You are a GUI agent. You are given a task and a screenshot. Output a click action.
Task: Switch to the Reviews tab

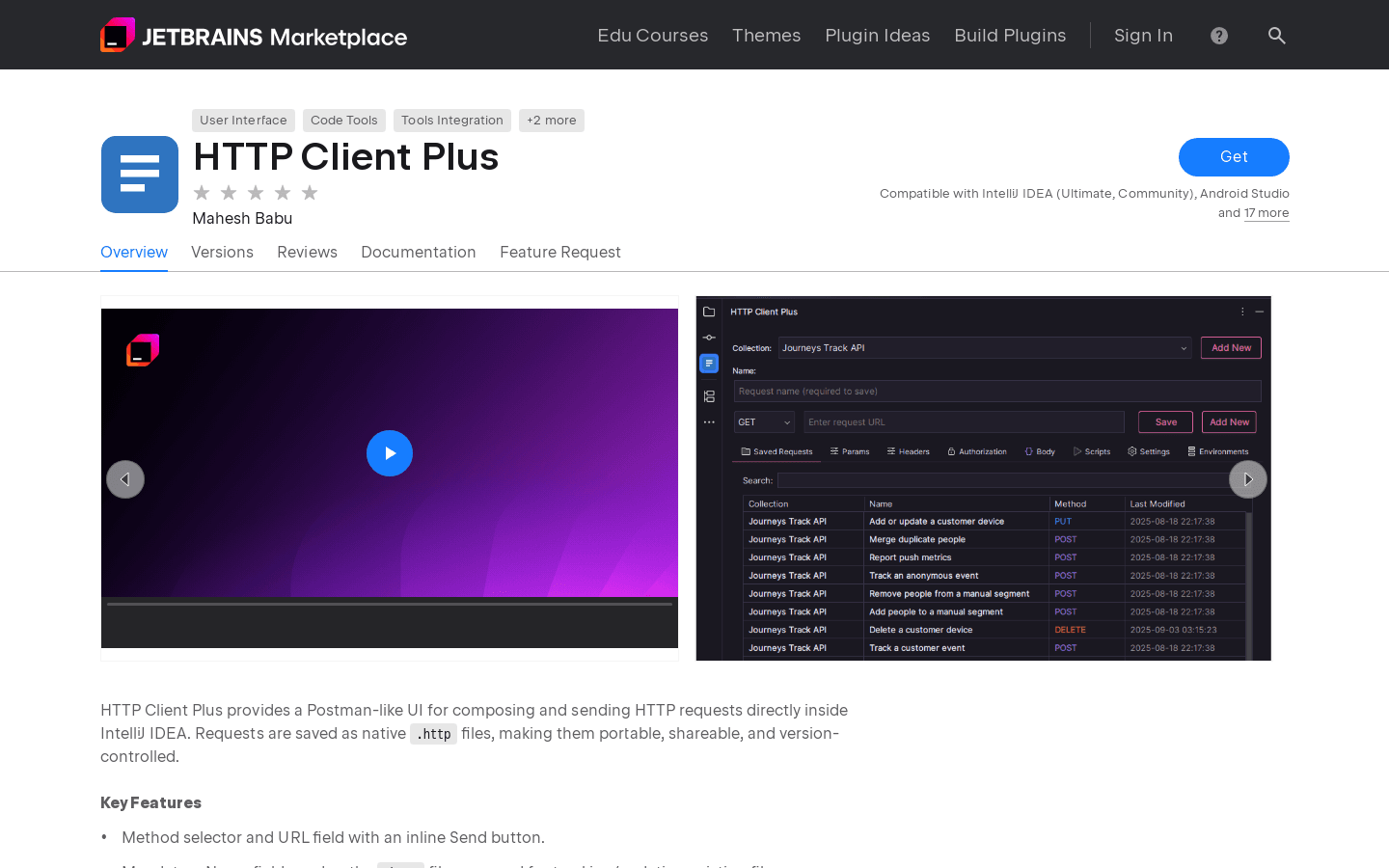point(307,252)
